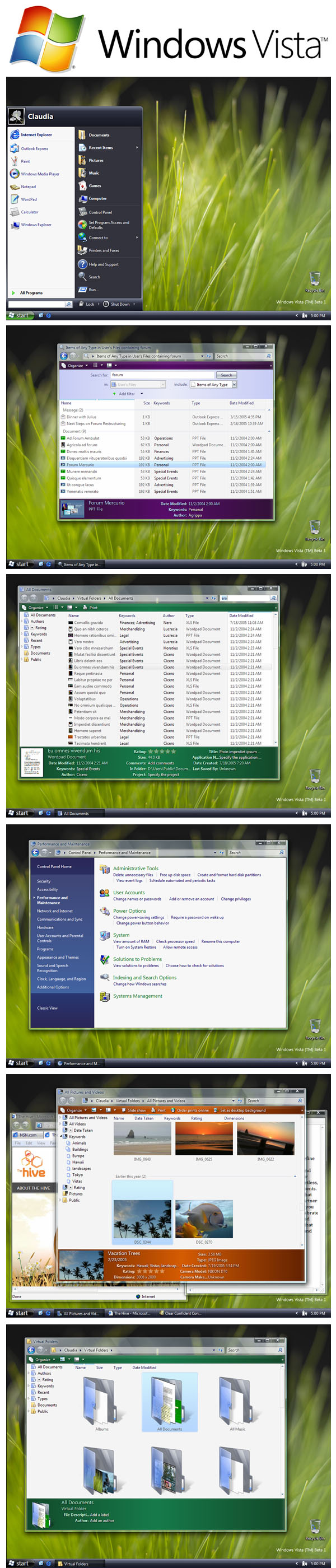Image resolution: width=336 pixels, height=1568 pixels.
Task: Click Appearance and Themes in Control Panel sidebar
Action: pos(58,957)
